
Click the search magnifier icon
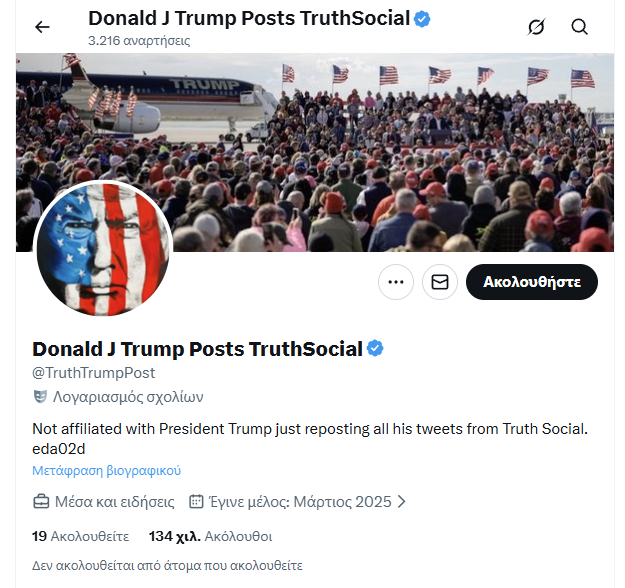[x=580, y=27]
